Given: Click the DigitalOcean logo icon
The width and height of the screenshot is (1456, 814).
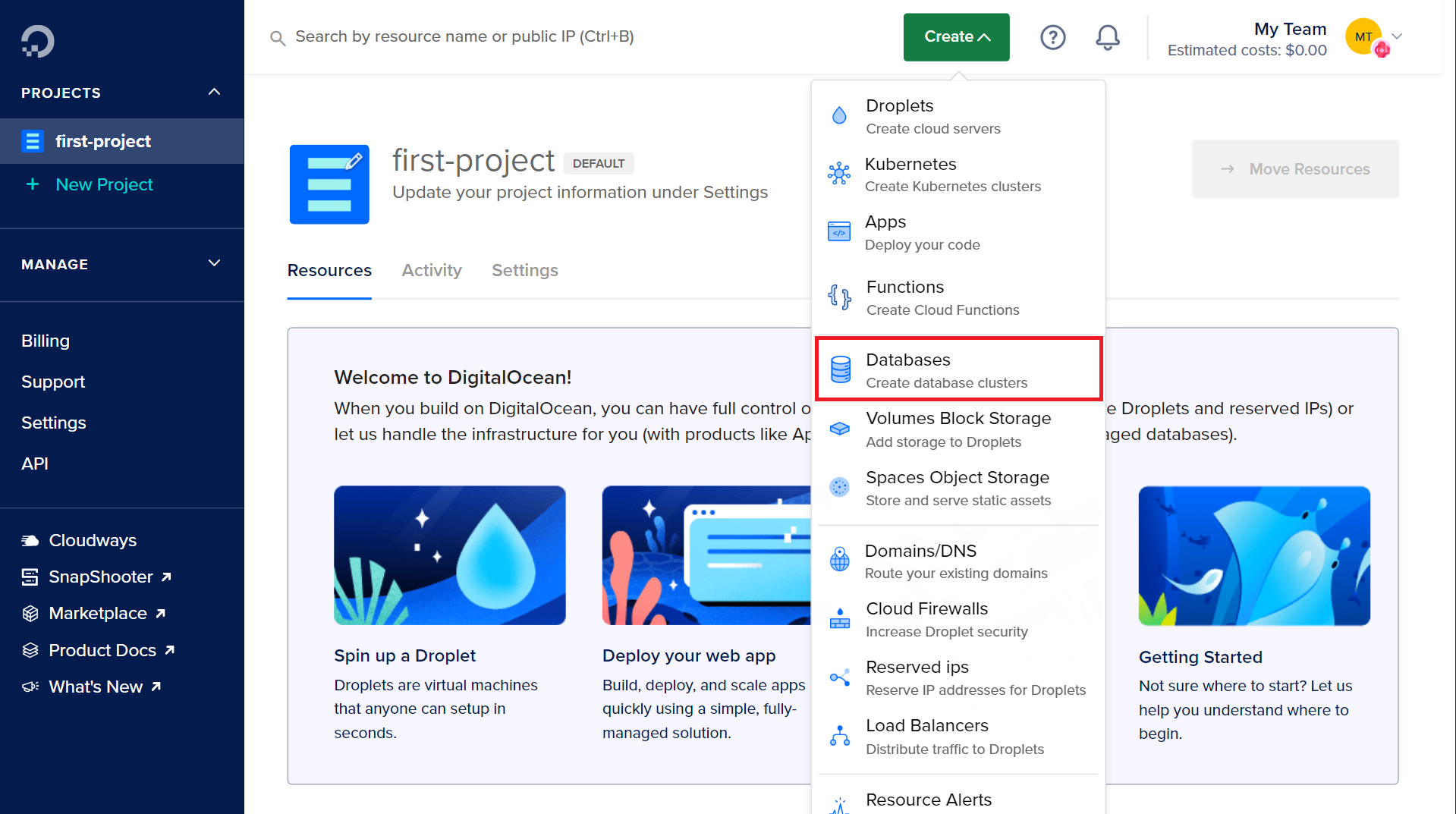Looking at the screenshot, I should (37, 41).
